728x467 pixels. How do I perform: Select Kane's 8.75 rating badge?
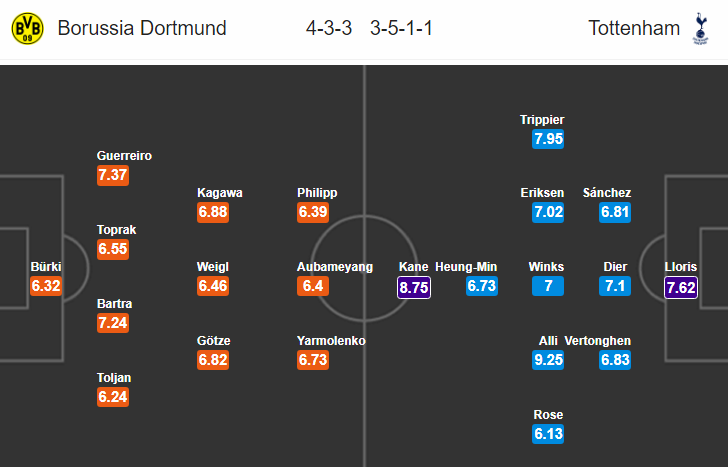[x=414, y=287]
